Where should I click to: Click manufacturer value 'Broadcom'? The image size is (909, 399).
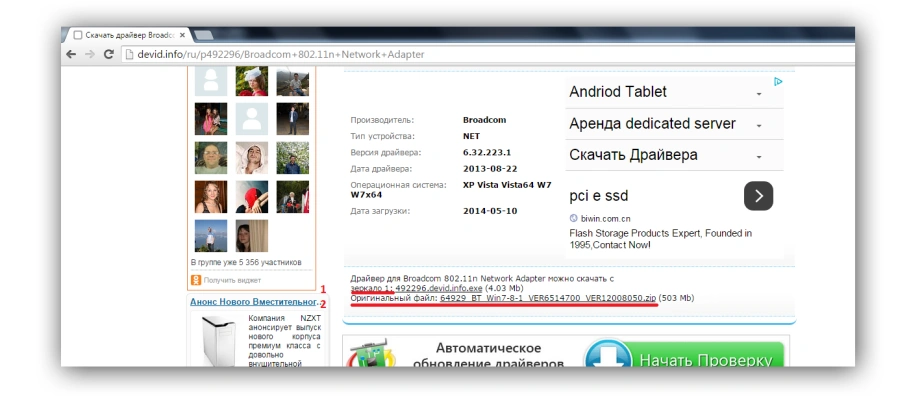(x=485, y=120)
